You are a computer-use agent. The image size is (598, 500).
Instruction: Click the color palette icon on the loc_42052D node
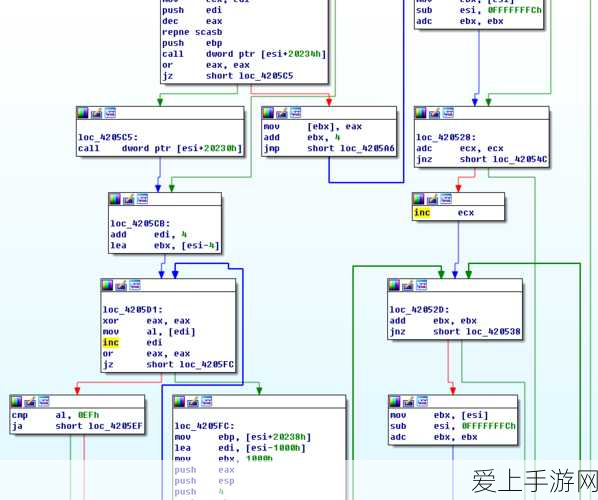pos(394,285)
